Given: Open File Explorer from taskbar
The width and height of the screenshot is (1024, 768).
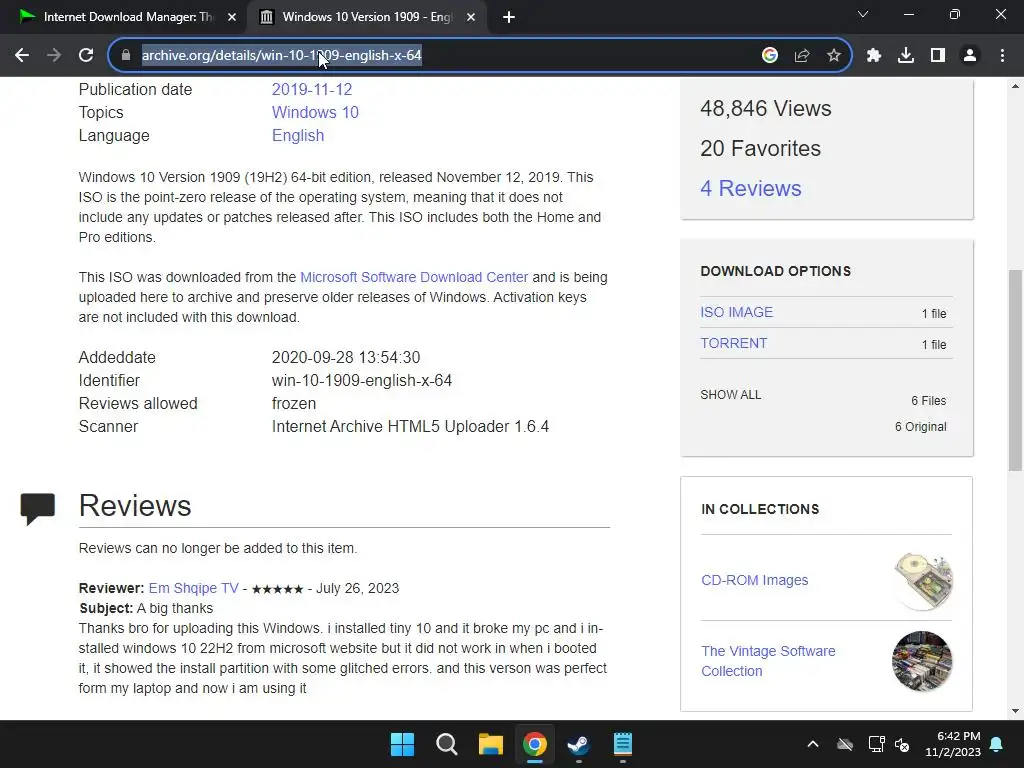Looking at the screenshot, I should coord(490,744).
